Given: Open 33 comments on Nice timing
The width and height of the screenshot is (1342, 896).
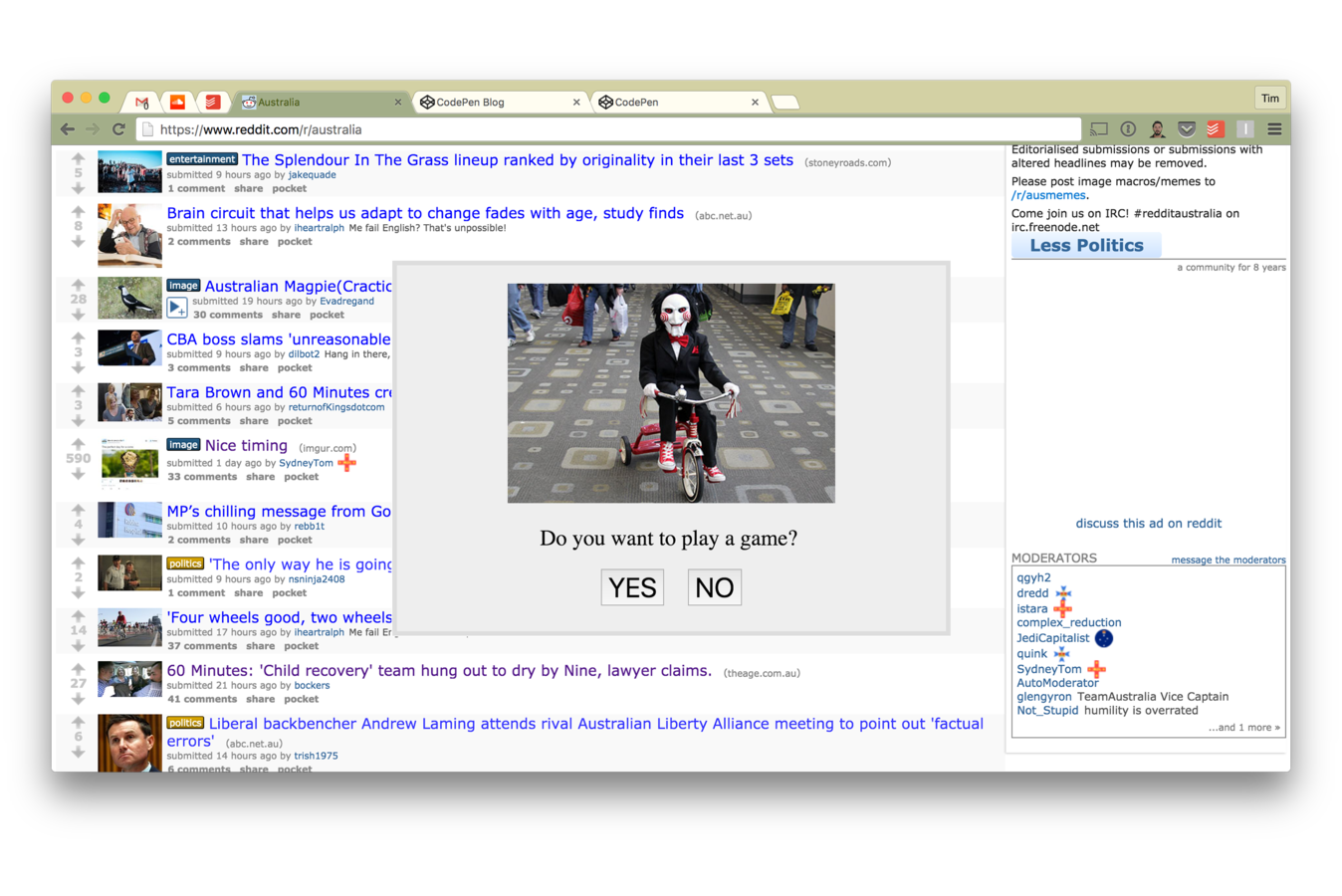Looking at the screenshot, I should click(x=202, y=477).
